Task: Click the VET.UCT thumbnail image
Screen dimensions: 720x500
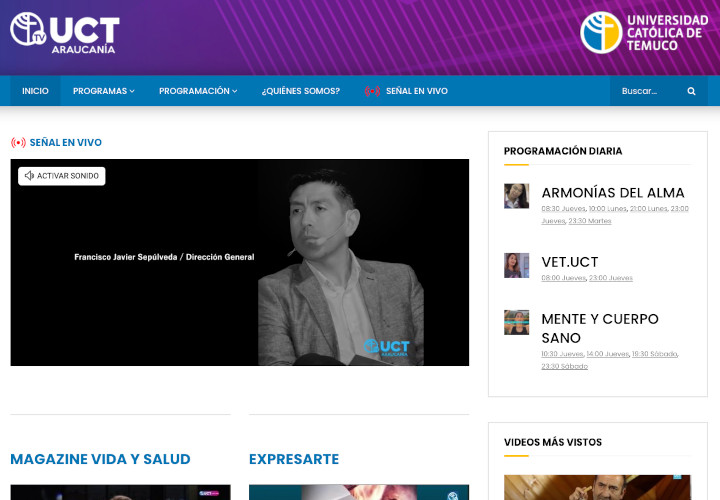Action: (517, 265)
